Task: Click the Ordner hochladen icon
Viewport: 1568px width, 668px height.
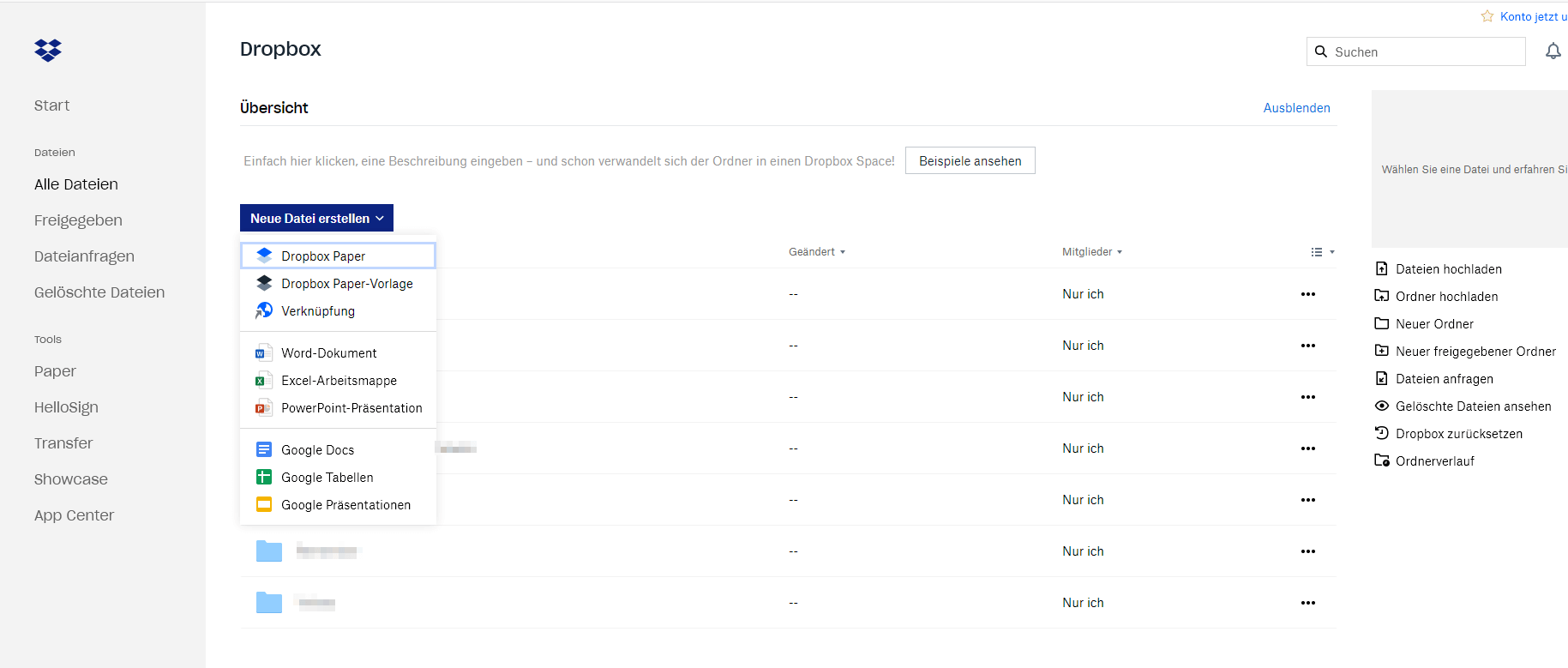Action: click(x=1381, y=296)
